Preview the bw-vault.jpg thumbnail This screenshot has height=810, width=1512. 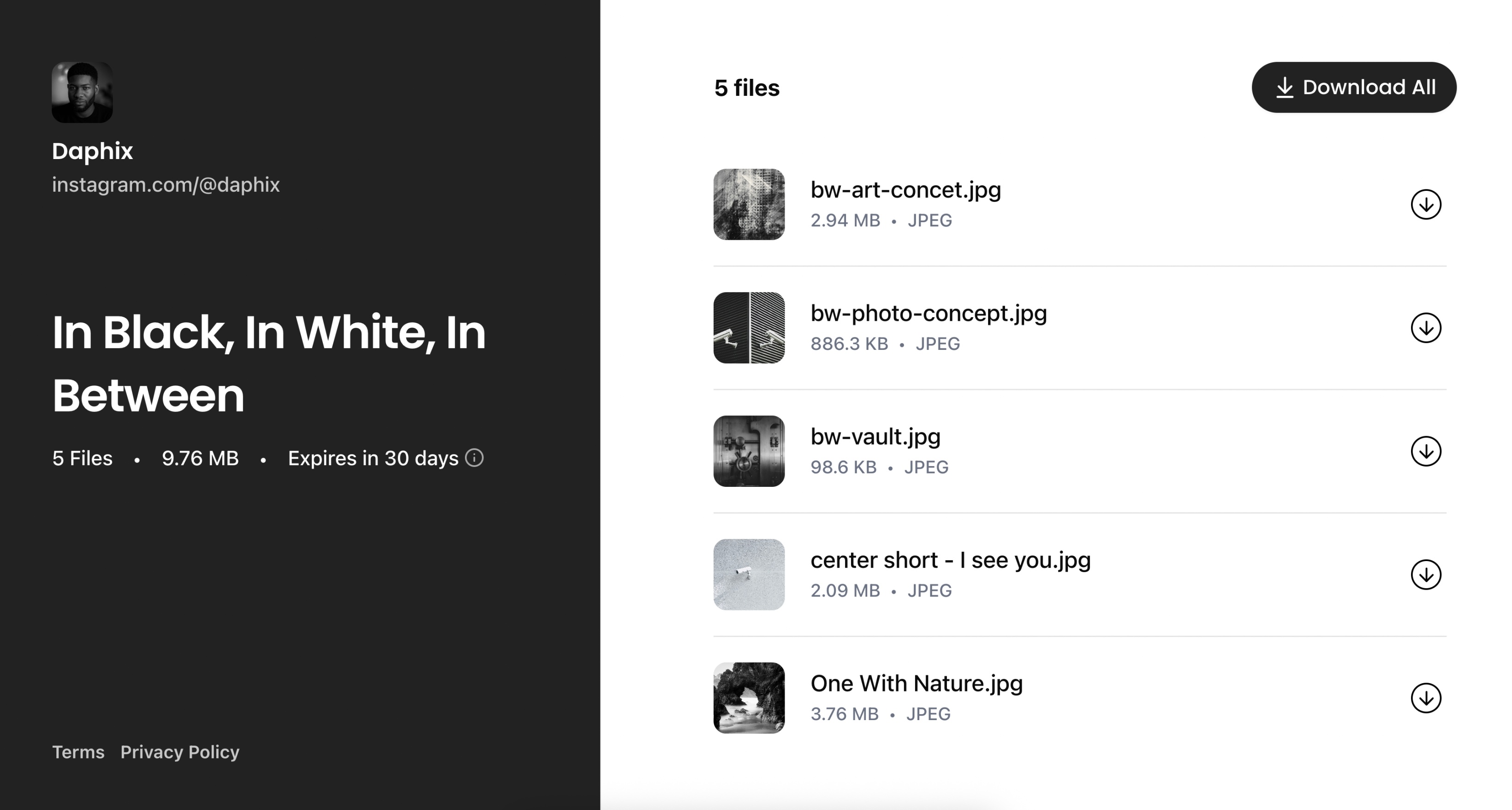coord(748,451)
